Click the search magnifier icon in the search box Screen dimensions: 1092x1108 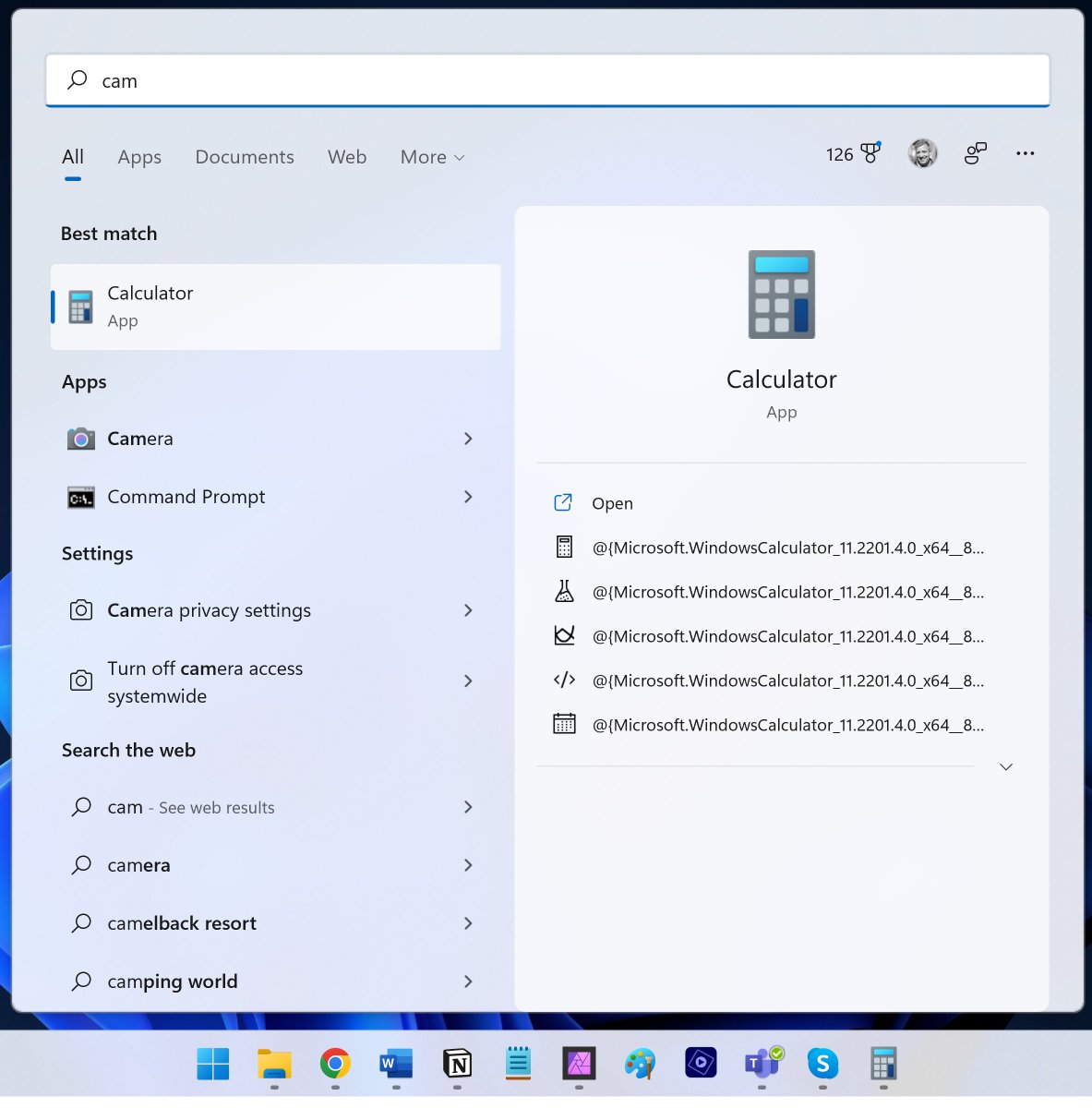(78, 80)
